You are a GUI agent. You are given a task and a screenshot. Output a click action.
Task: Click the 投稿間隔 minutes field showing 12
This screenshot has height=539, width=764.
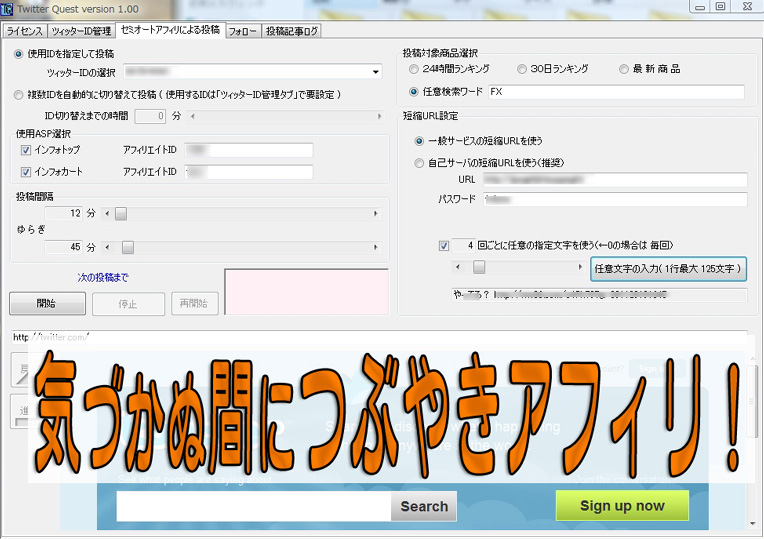point(63,213)
